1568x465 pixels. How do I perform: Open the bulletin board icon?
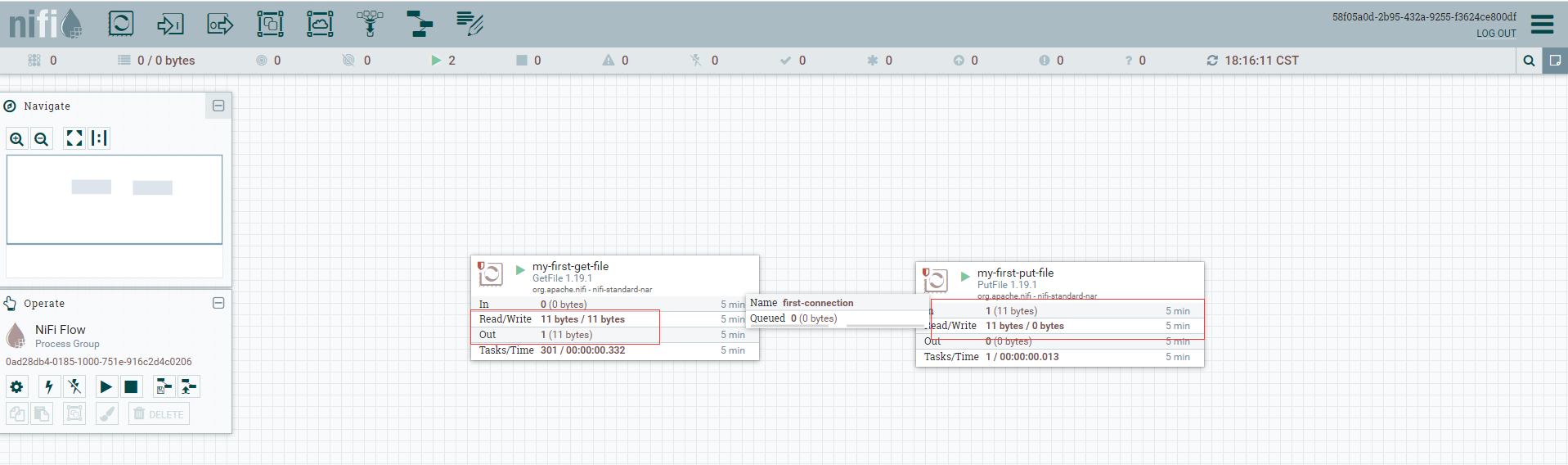pyautogui.click(x=1555, y=61)
